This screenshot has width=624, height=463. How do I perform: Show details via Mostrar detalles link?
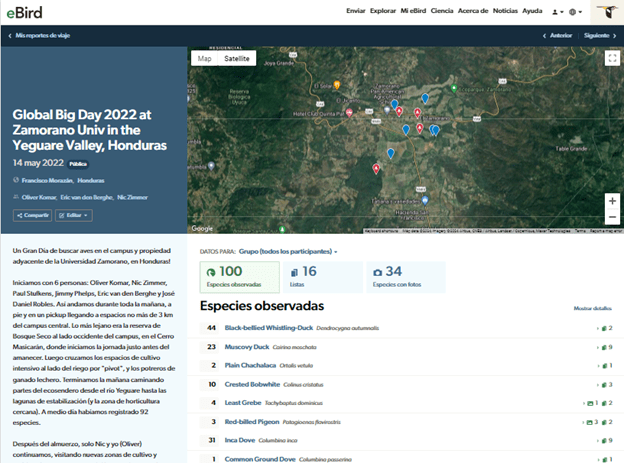click(593, 309)
